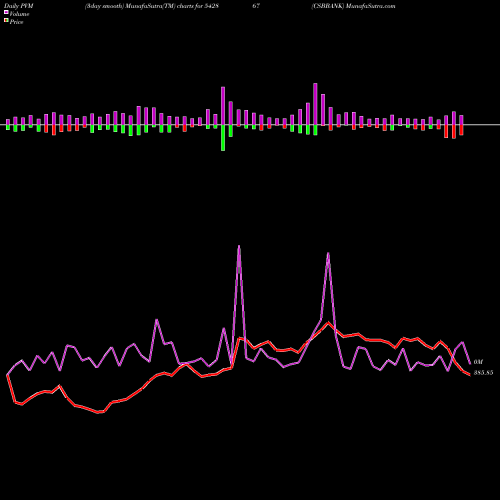
Task: Click the 385.85 price value label
Action: click(483, 373)
